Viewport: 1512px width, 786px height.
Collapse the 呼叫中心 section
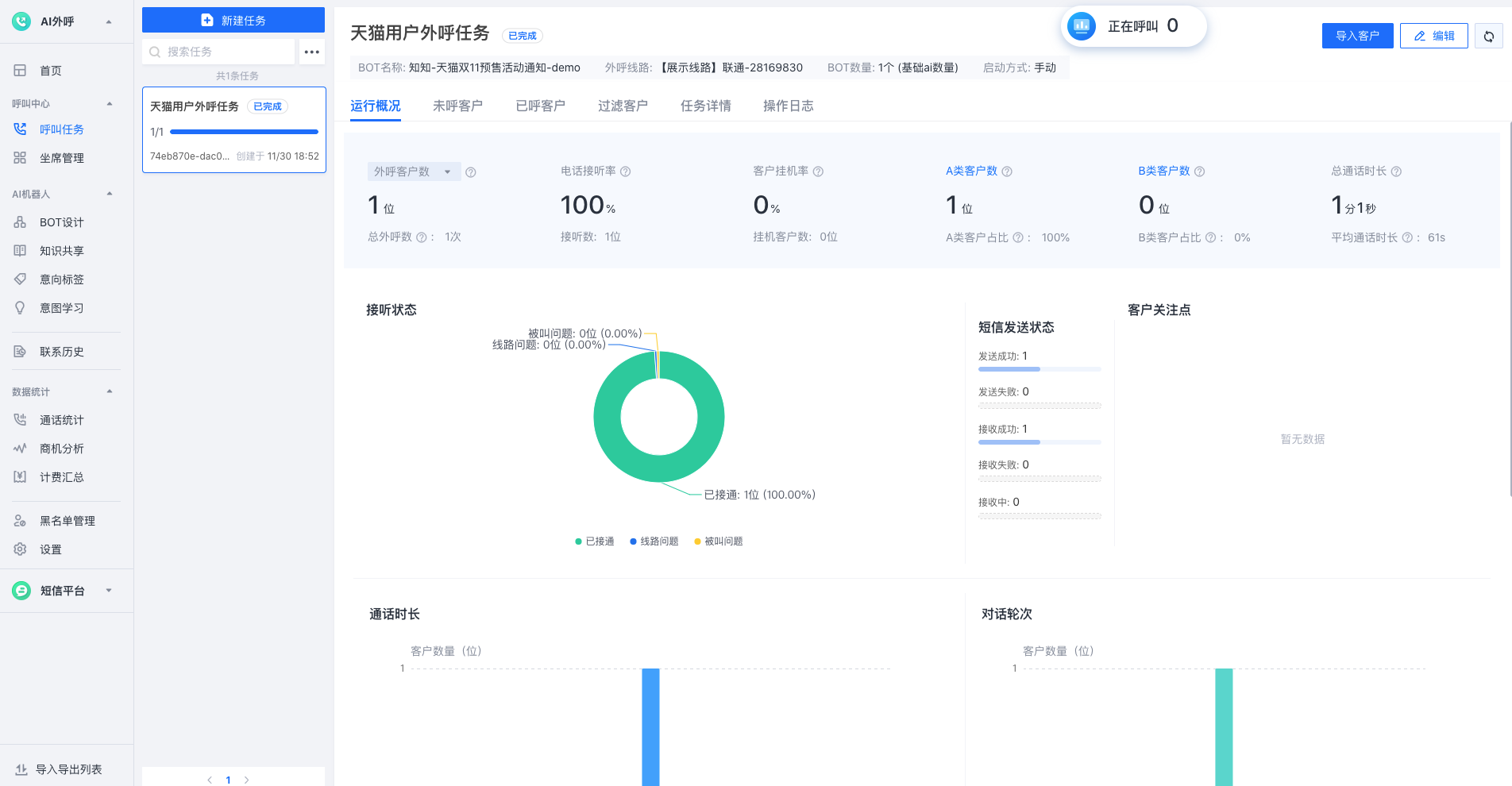tap(110, 104)
